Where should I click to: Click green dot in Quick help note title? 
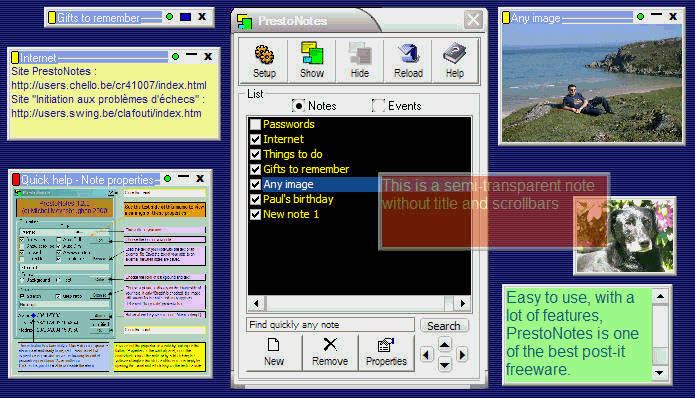point(168,178)
